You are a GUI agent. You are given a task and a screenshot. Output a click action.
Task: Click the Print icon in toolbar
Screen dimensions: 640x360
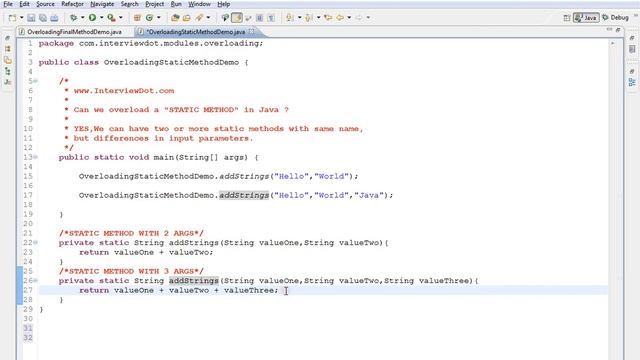point(54,18)
